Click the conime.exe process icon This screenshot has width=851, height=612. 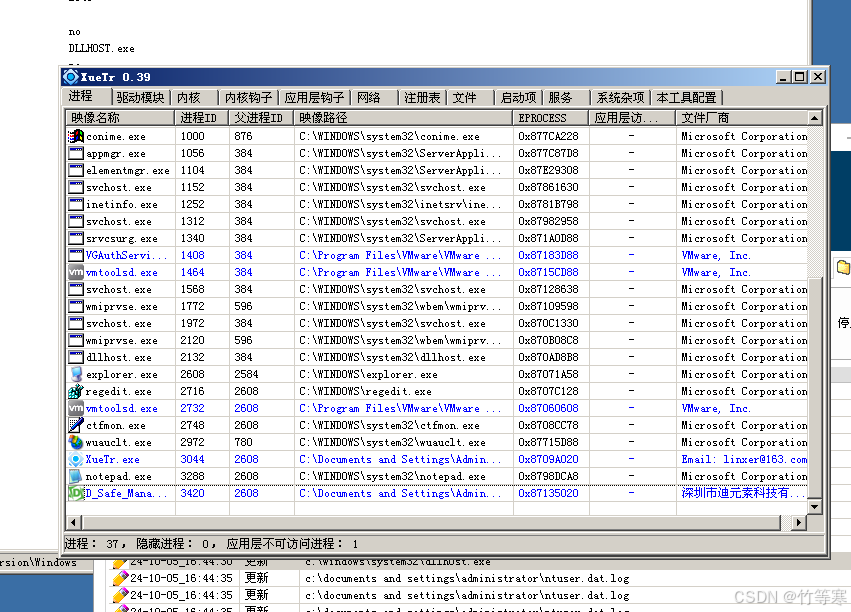75,136
